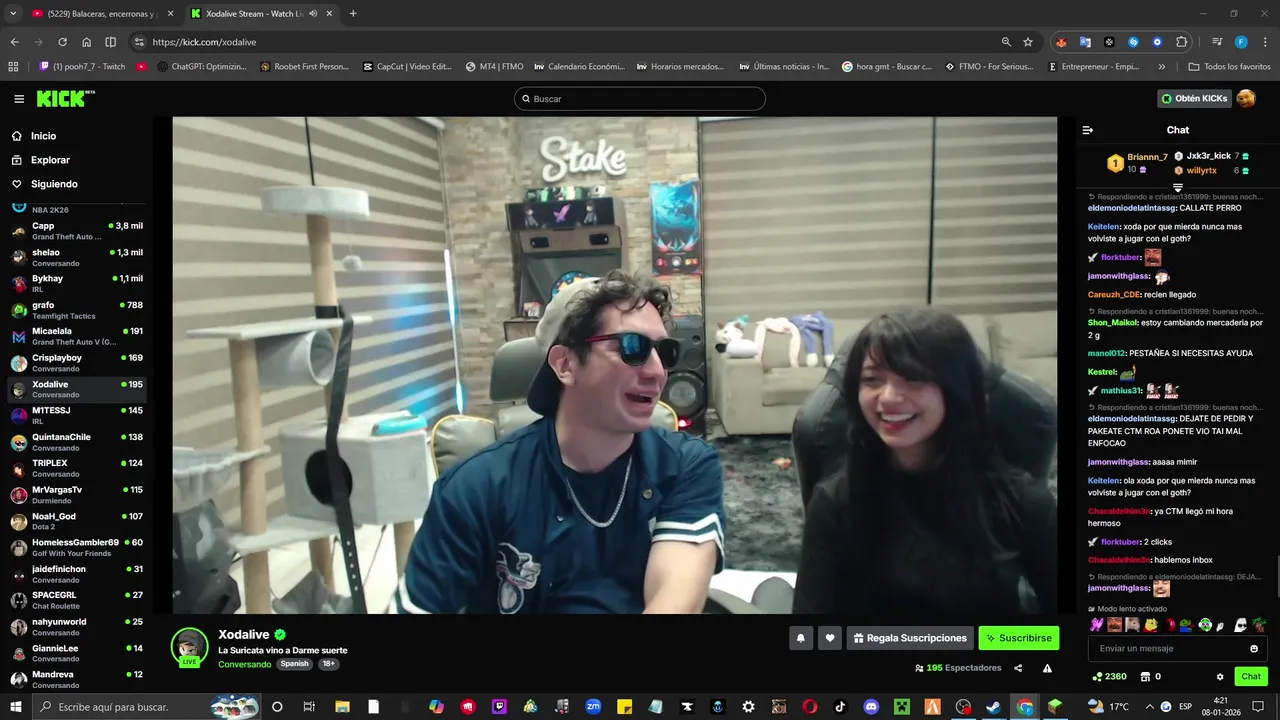Click the KICK logo
1280x720 pixels.
65,98
